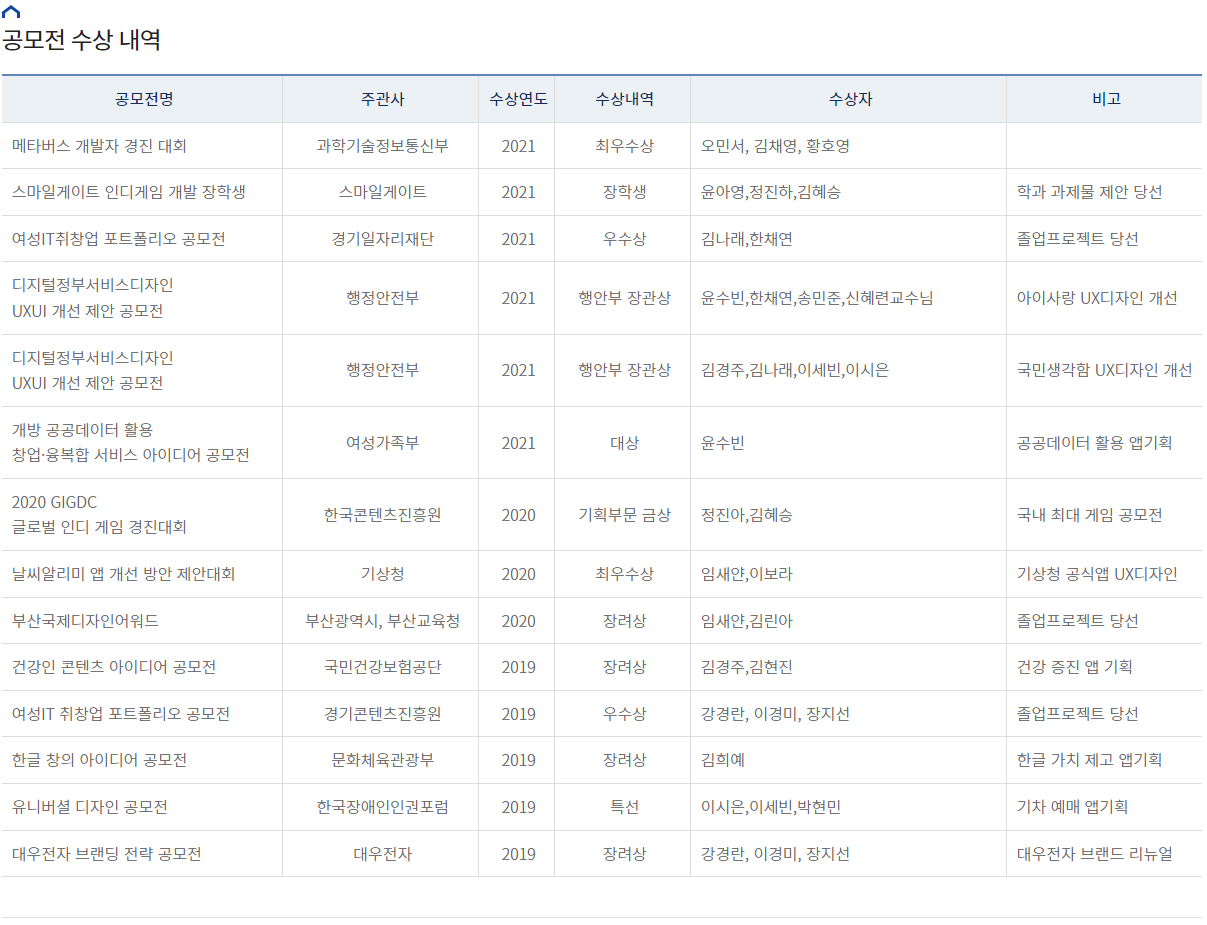Select the 주관사 column header

point(382,99)
